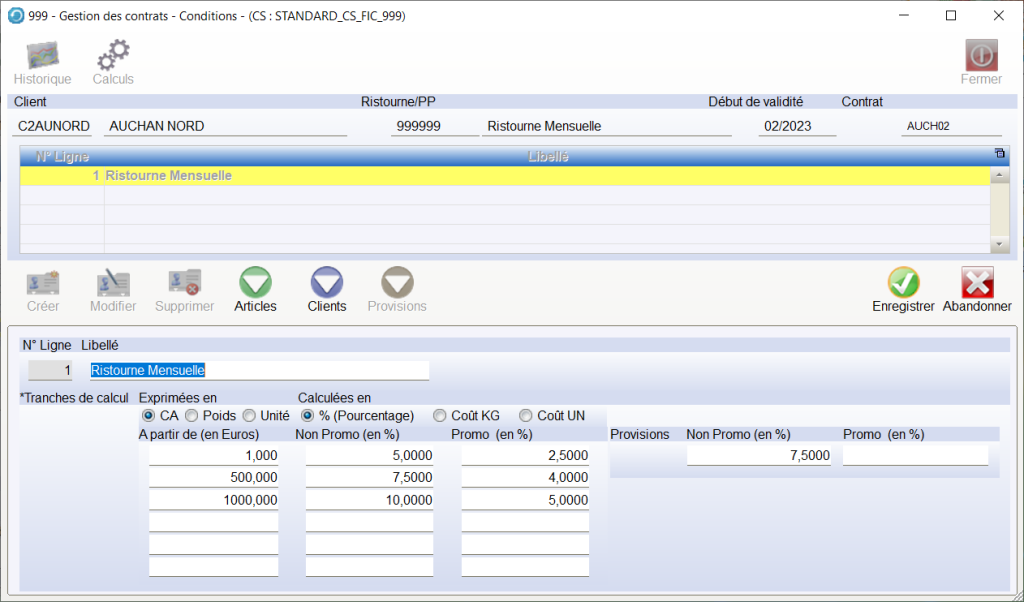Open the Clients blue arrow icon
This screenshot has height=602, width=1024.
[x=327, y=283]
